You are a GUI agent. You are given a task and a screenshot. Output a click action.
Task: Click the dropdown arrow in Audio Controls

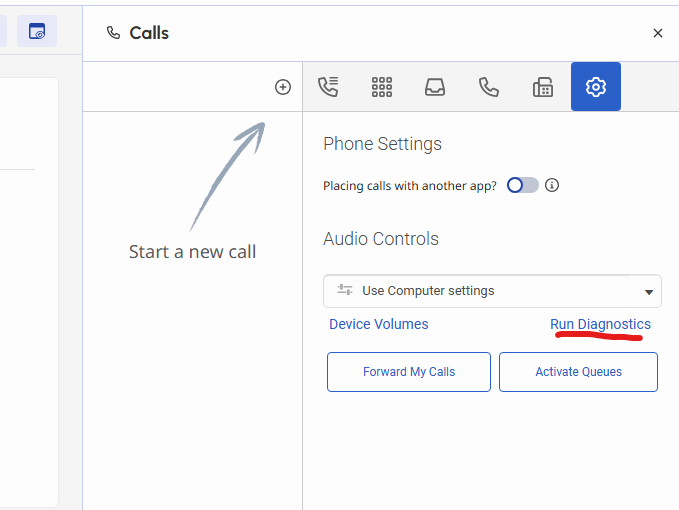(x=649, y=292)
